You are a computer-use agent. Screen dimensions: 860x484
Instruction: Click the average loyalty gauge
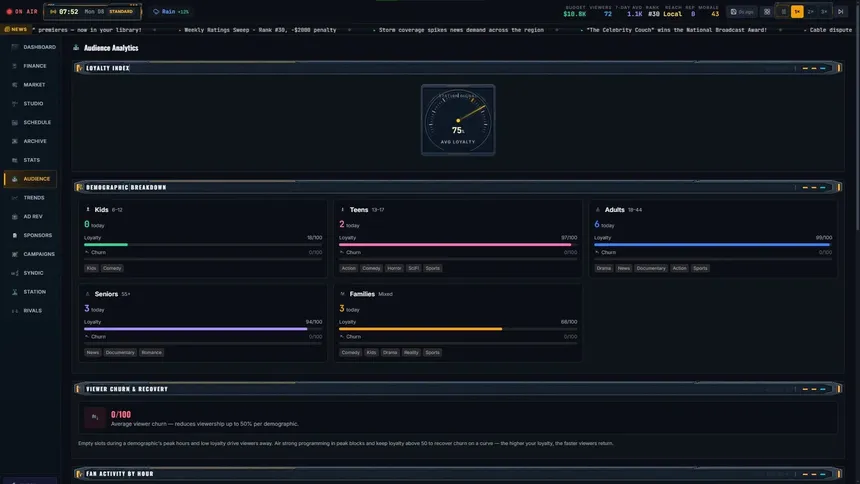coord(458,120)
